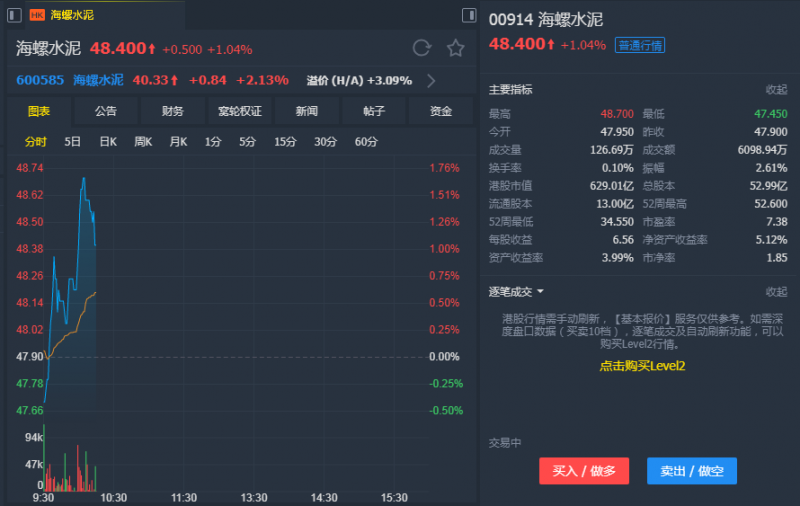Add 海螺水泥 to favorites with the star
This screenshot has height=506, width=800.
[455, 48]
